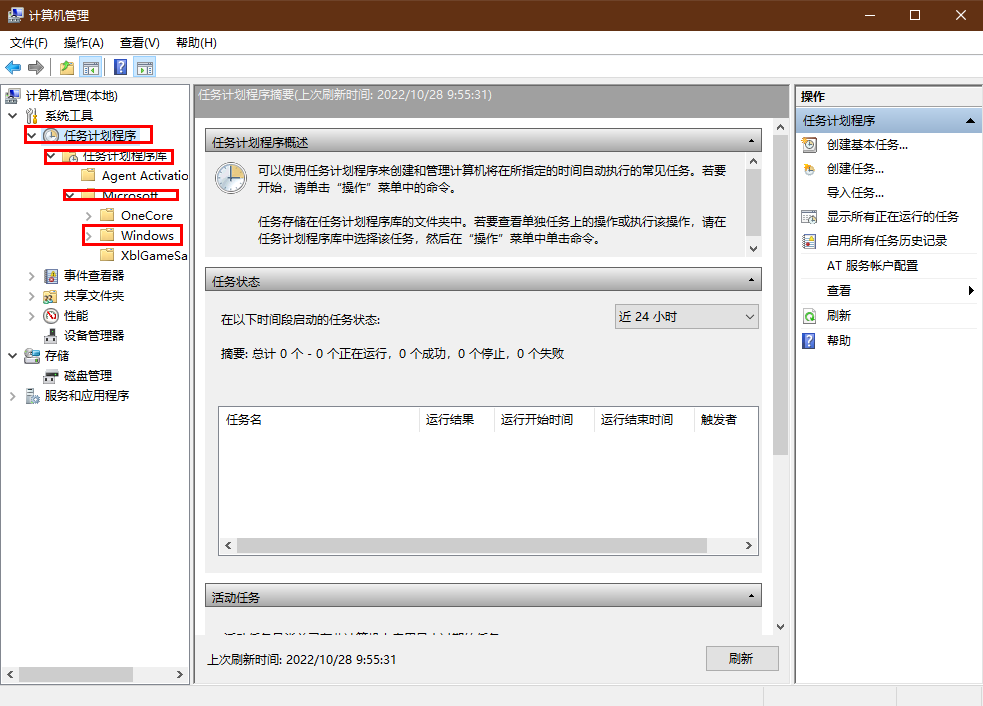This screenshot has height=706, width=983.
Task: Click the 刷新 button at bottom
Action: (742, 658)
